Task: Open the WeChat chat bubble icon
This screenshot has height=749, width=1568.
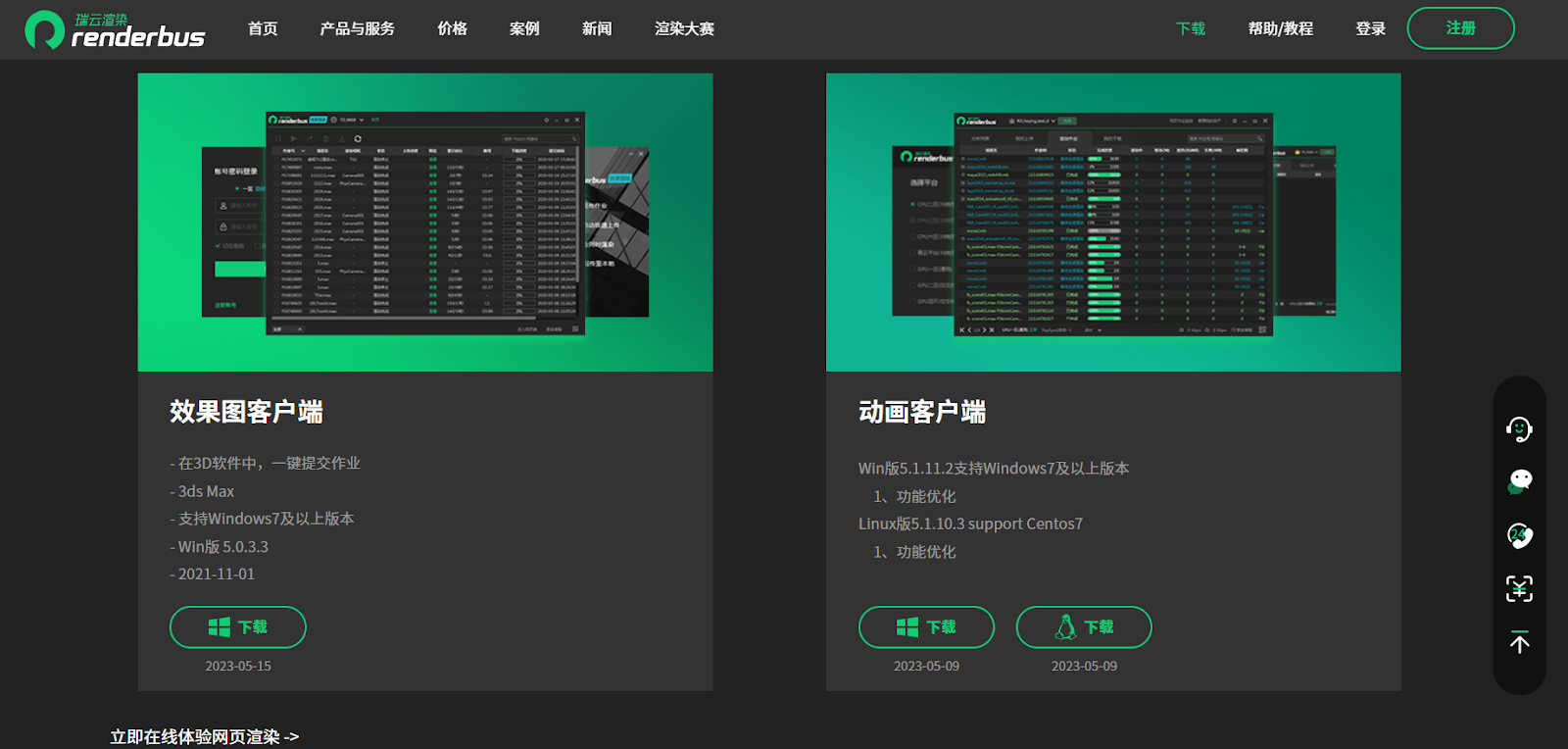Action: pos(1519,481)
